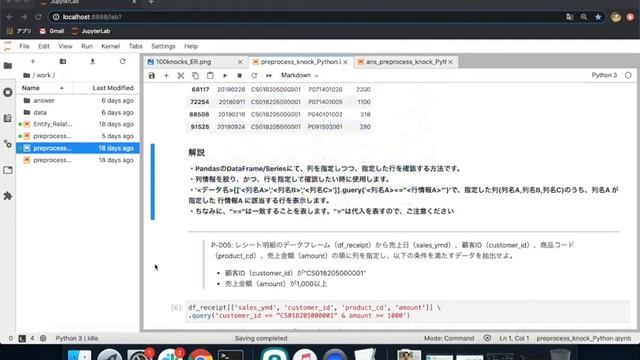This screenshot has height=360, width=640.
Task: Open the View menu
Action: [x=65, y=46]
